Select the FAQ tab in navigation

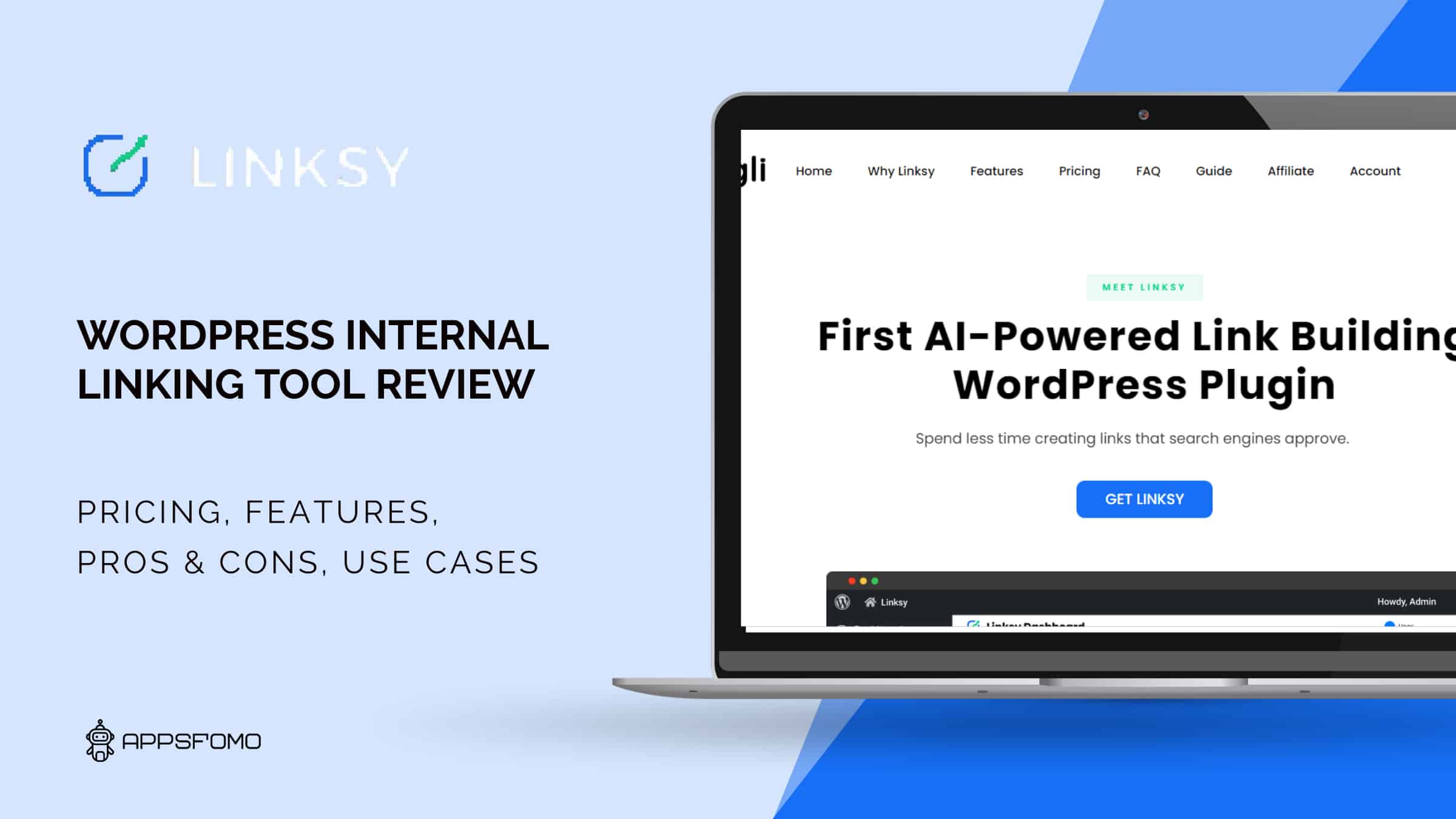[1148, 171]
